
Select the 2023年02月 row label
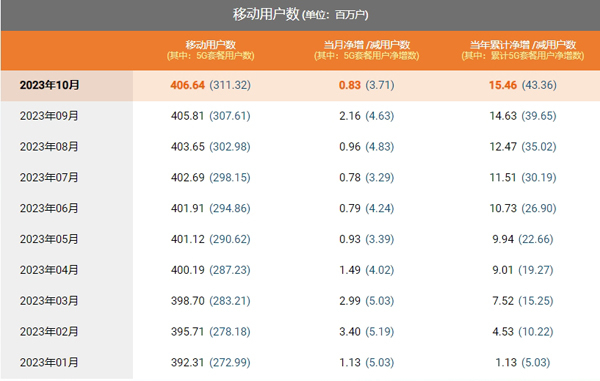[49, 331]
